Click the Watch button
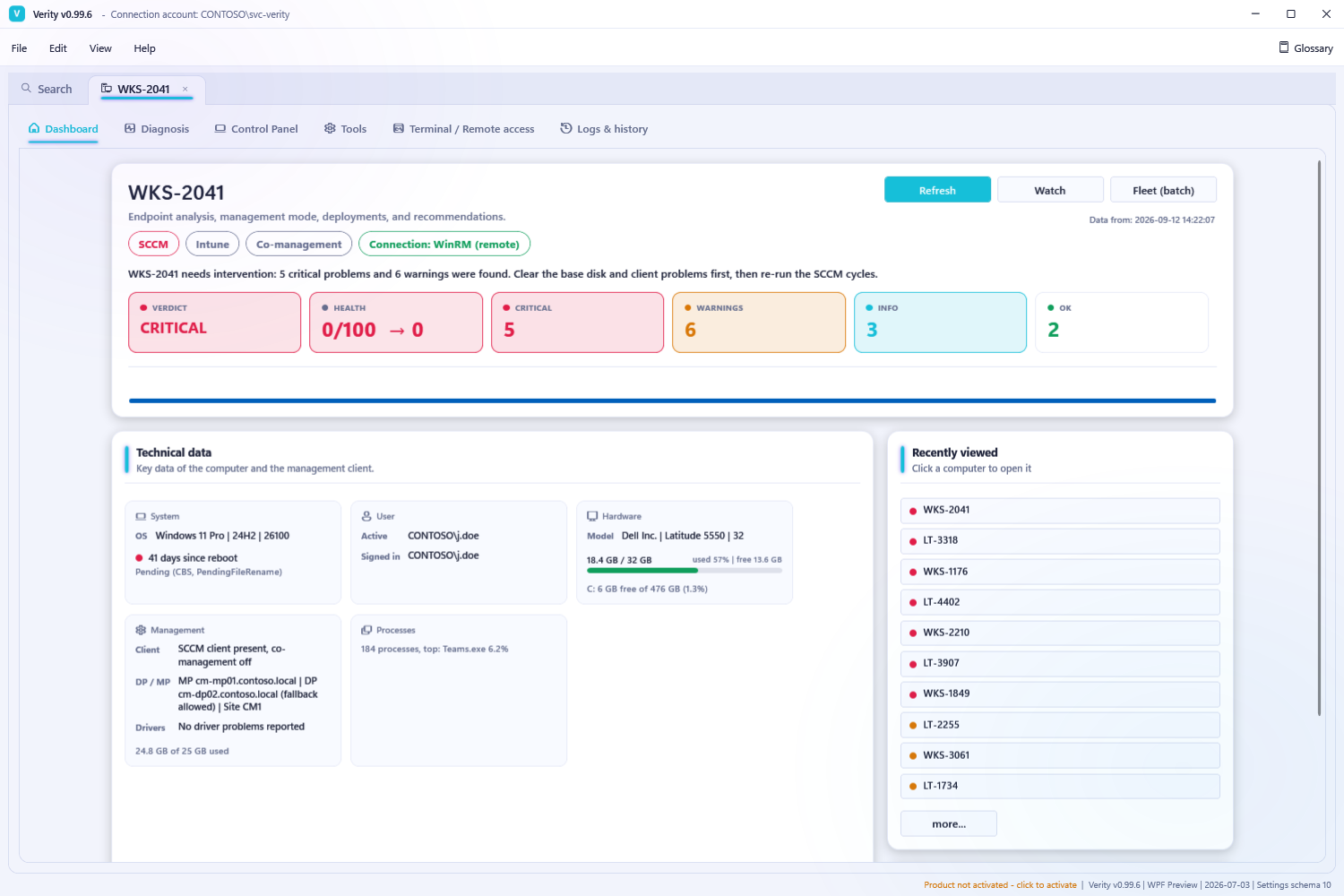Image resolution: width=1344 pixels, height=896 pixels. [x=1050, y=190]
